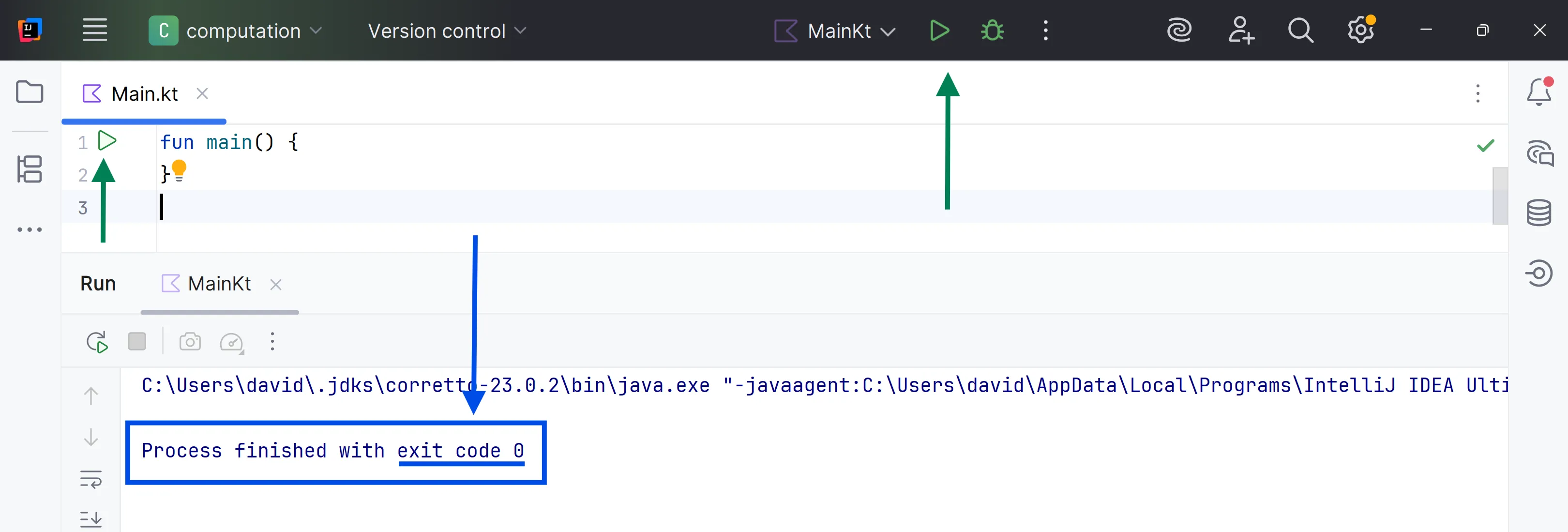Toggle the main hamburger menu
The image size is (1568, 532).
pos(95,30)
